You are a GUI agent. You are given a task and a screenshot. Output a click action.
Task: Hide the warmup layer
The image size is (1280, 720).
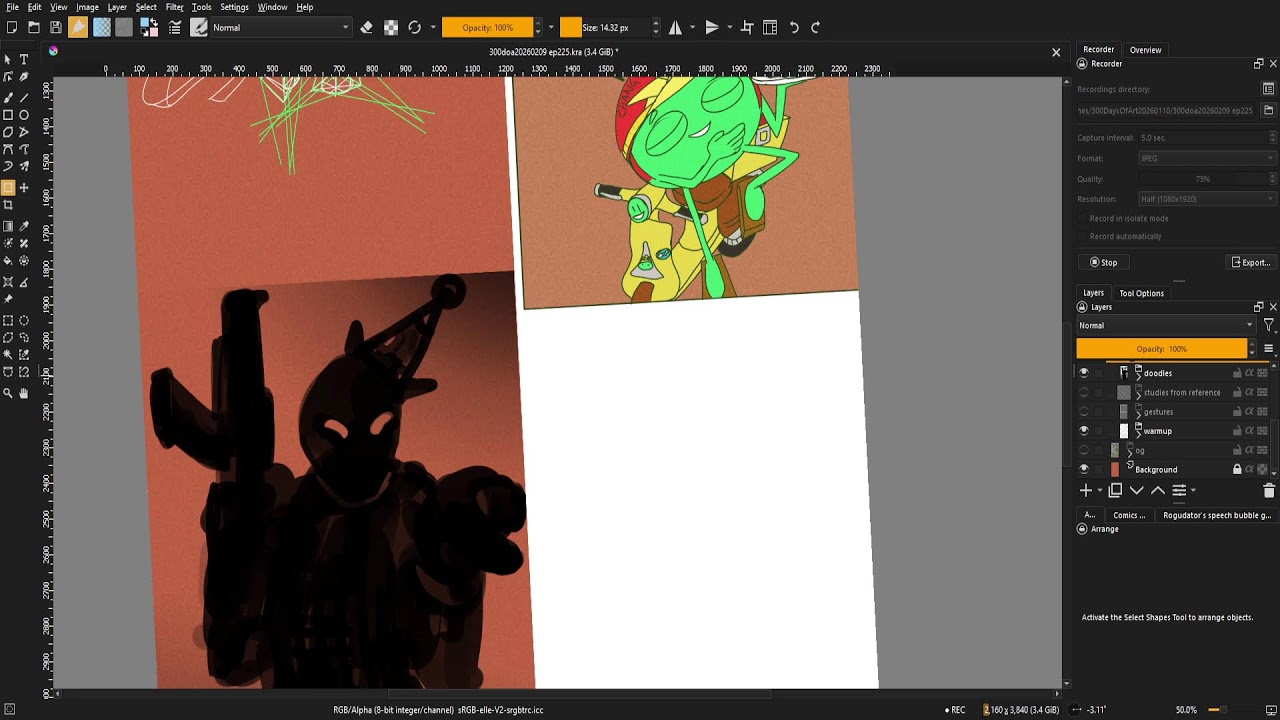coord(1084,431)
